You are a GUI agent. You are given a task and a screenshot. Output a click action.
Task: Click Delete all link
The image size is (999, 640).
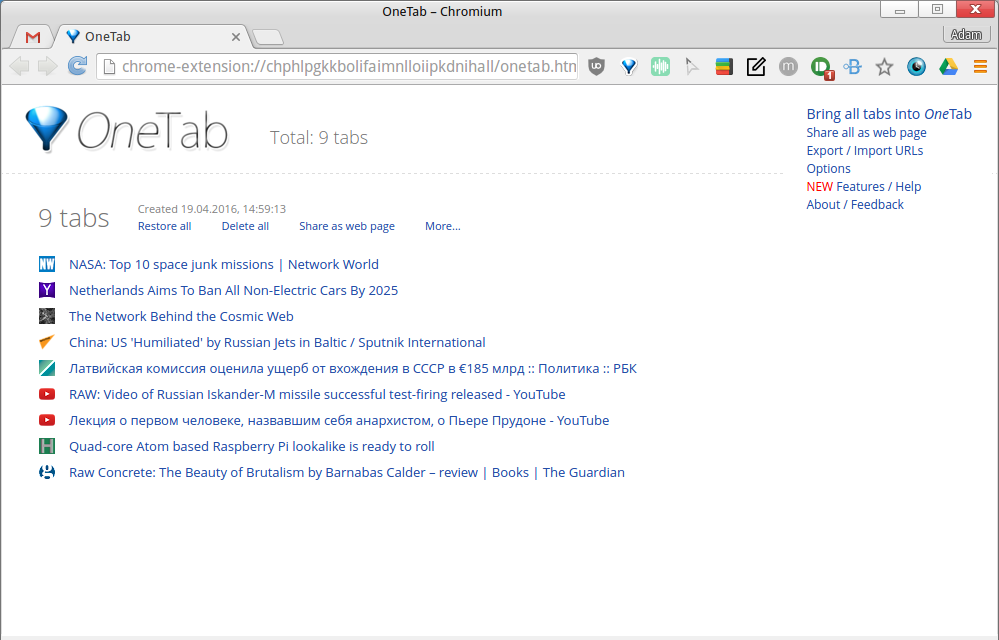pos(245,226)
